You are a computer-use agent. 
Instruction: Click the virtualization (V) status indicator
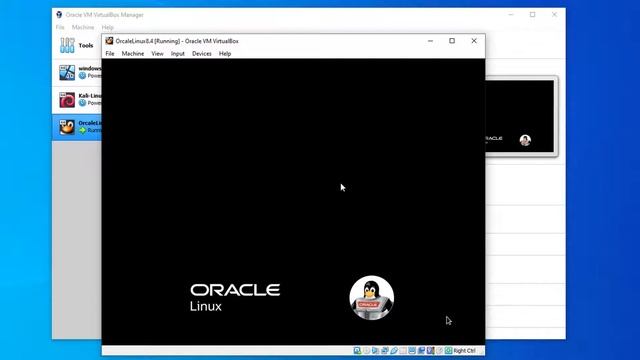[431, 351]
